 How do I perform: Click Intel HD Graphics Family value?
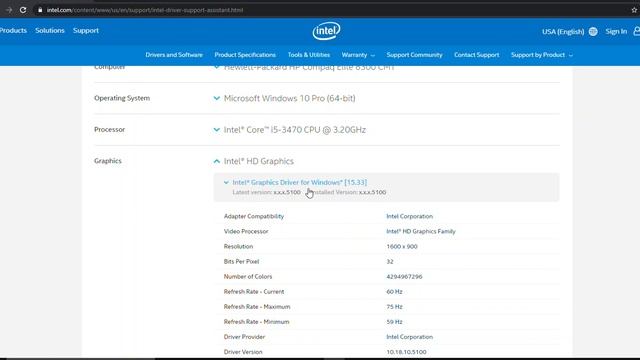421,231
